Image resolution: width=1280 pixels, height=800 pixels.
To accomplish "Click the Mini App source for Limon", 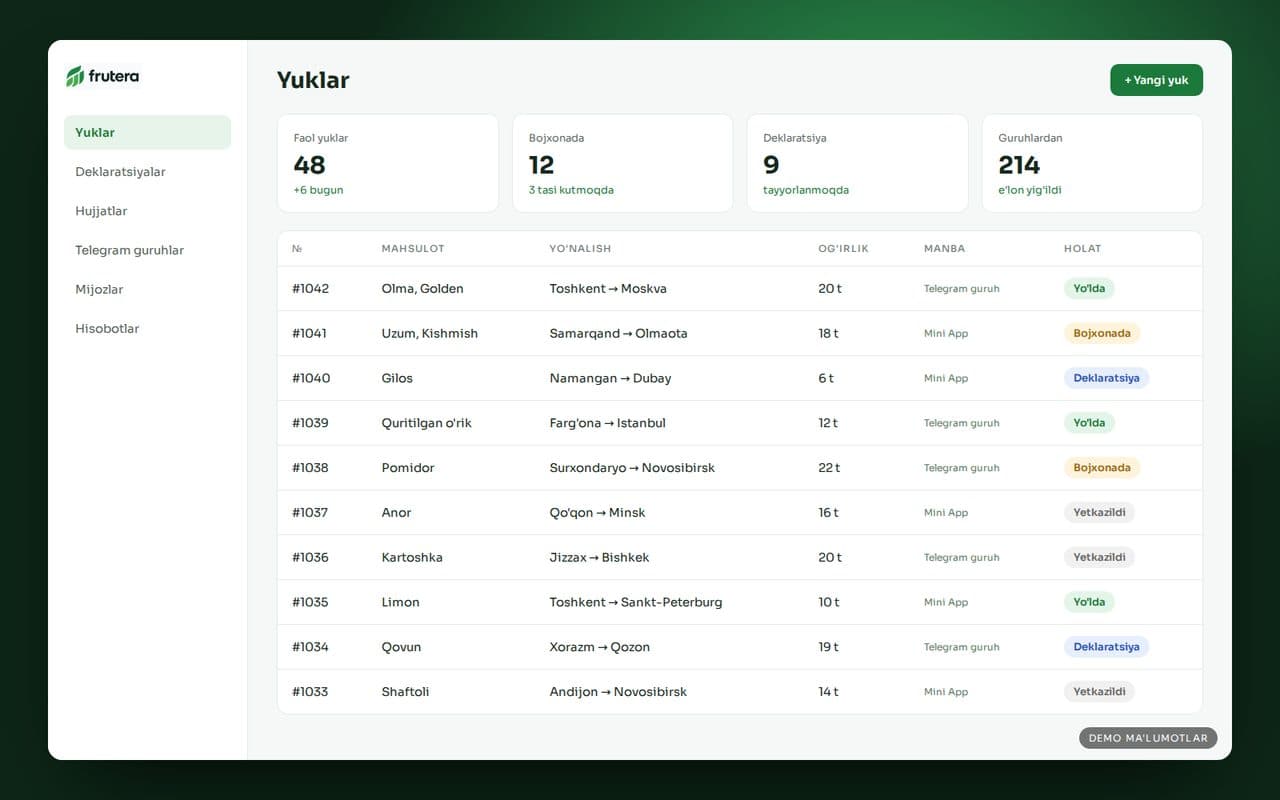I will click(946, 602).
